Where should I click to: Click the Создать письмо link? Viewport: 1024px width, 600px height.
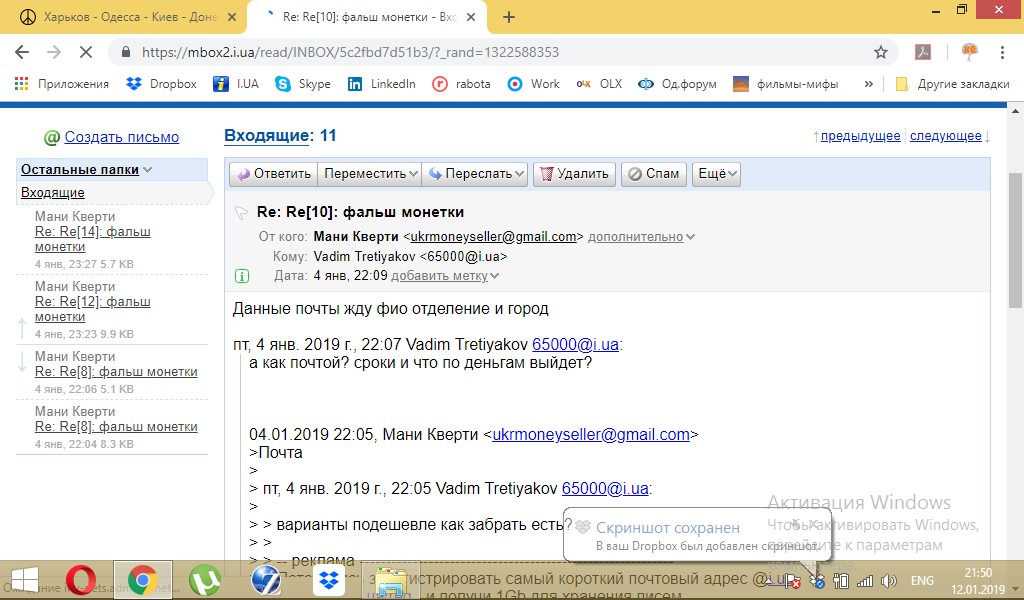click(x=121, y=137)
